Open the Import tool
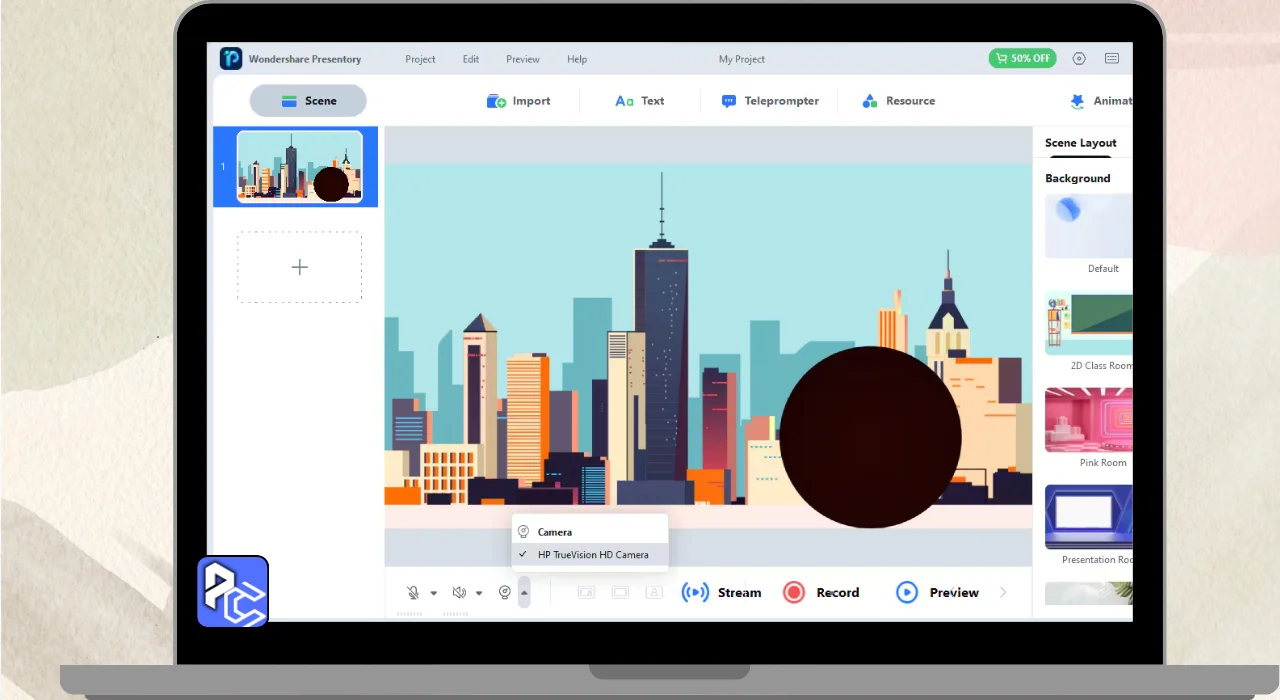Image resolution: width=1280 pixels, height=700 pixels. click(518, 101)
